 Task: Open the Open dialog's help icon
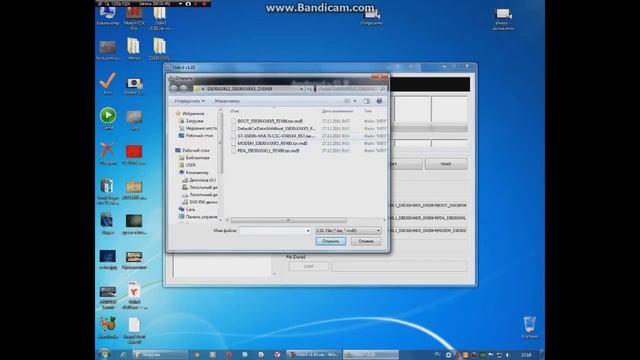379,101
